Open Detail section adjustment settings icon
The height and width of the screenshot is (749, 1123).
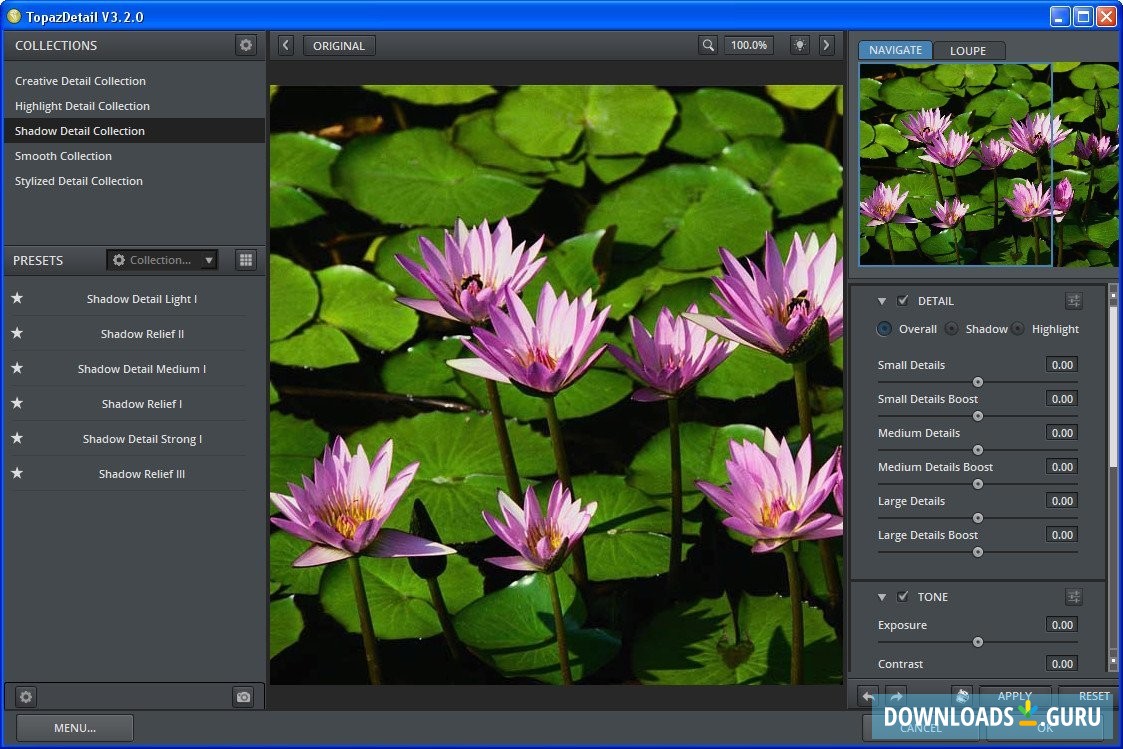1073,301
